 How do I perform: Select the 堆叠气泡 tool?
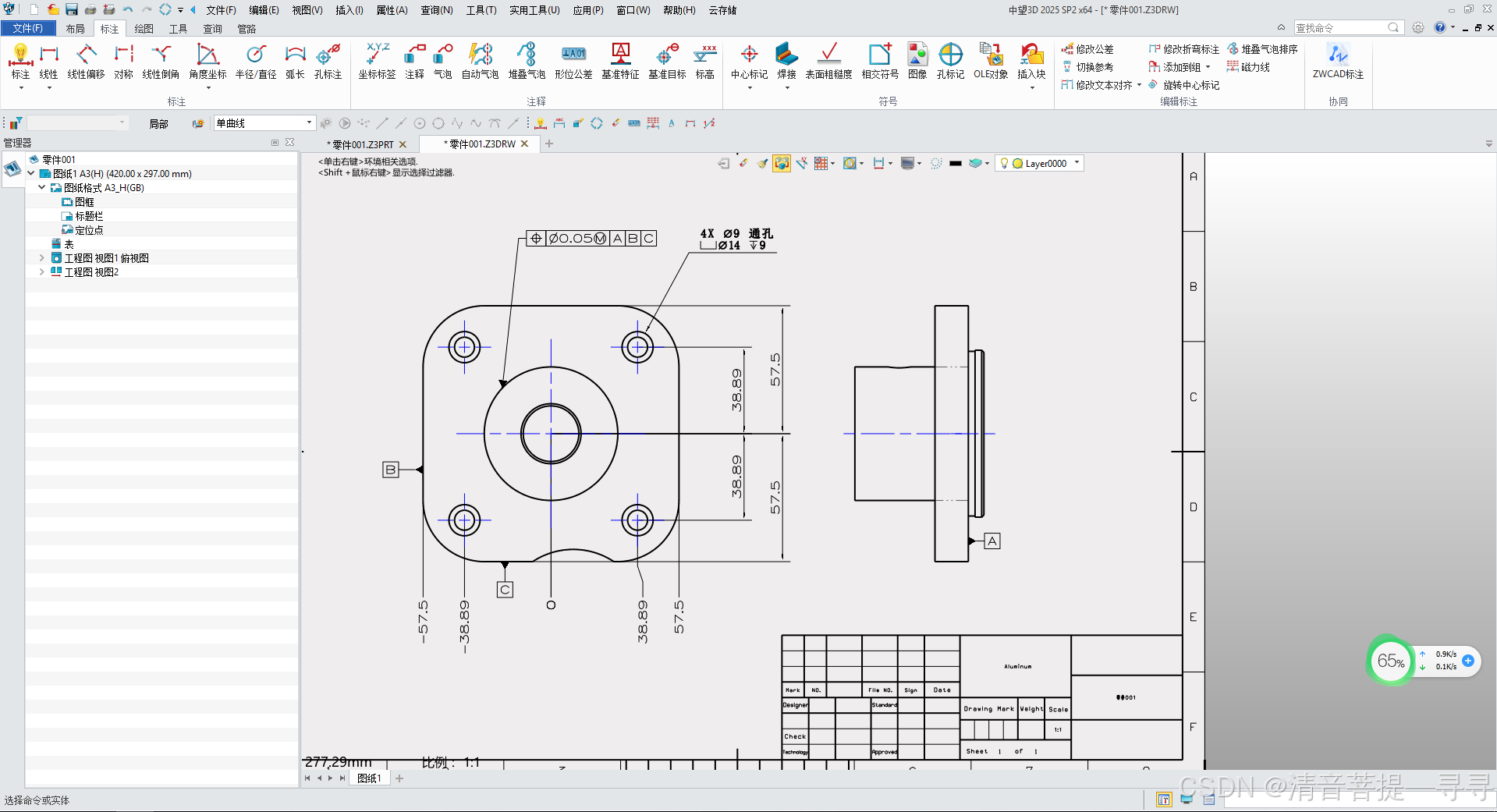[x=527, y=62]
